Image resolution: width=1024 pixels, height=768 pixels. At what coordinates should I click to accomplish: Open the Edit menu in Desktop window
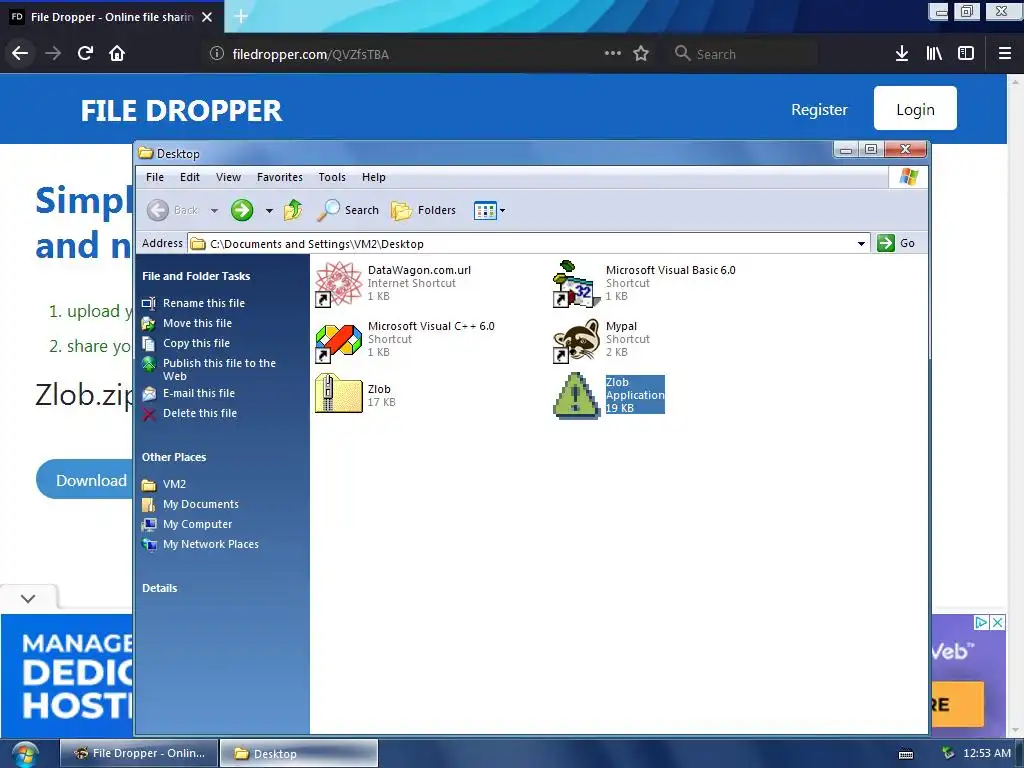[x=190, y=177]
